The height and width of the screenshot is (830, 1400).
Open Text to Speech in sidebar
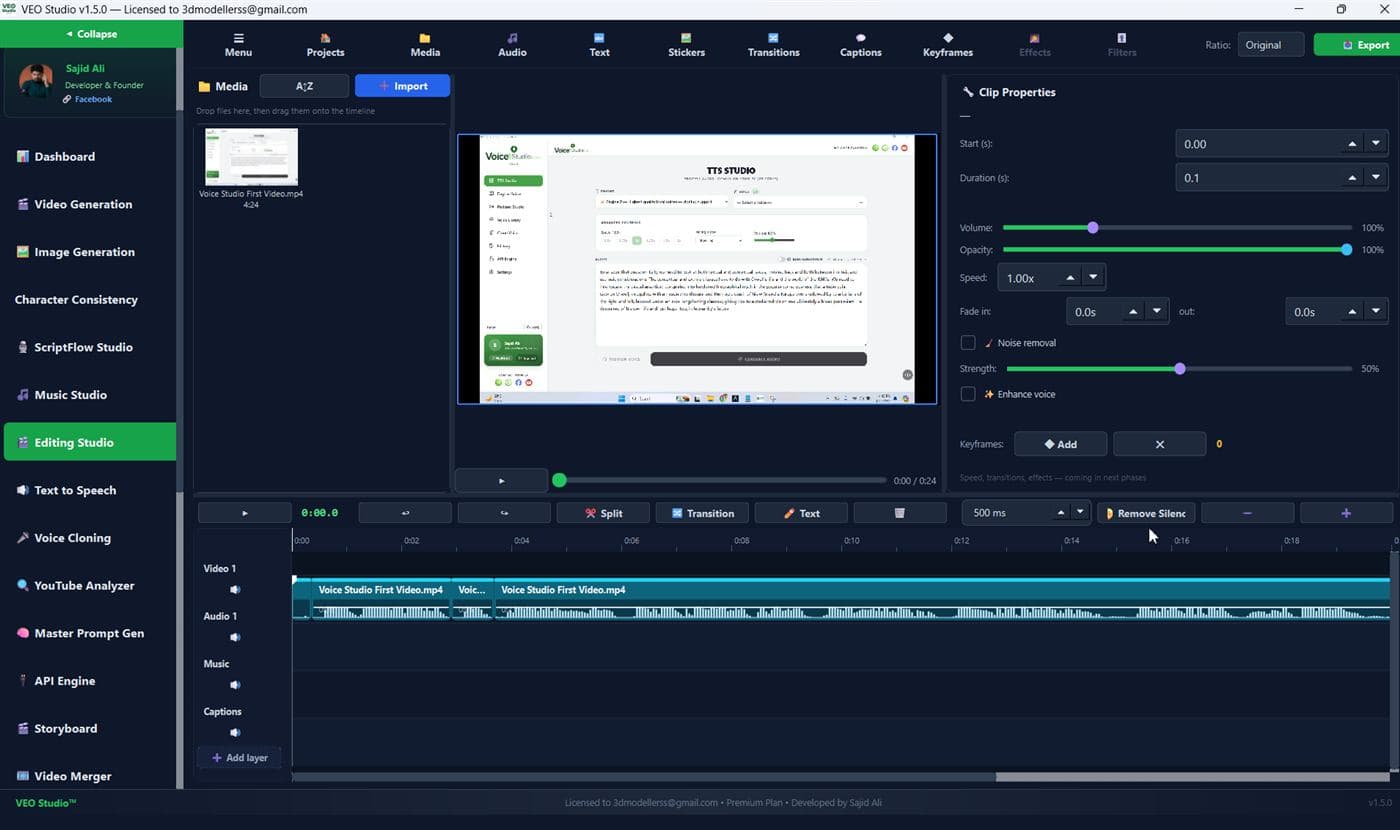pyautogui.click(x=90, y=490)
